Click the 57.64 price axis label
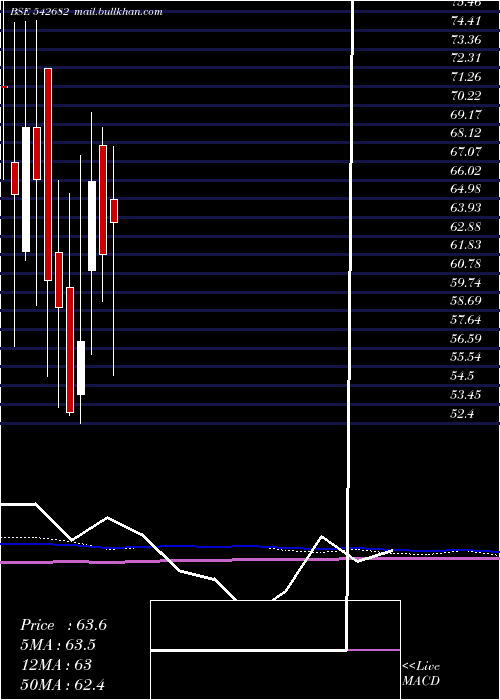Image resolution: width=500 pixels, height=700 pixels. click(466, 320)
